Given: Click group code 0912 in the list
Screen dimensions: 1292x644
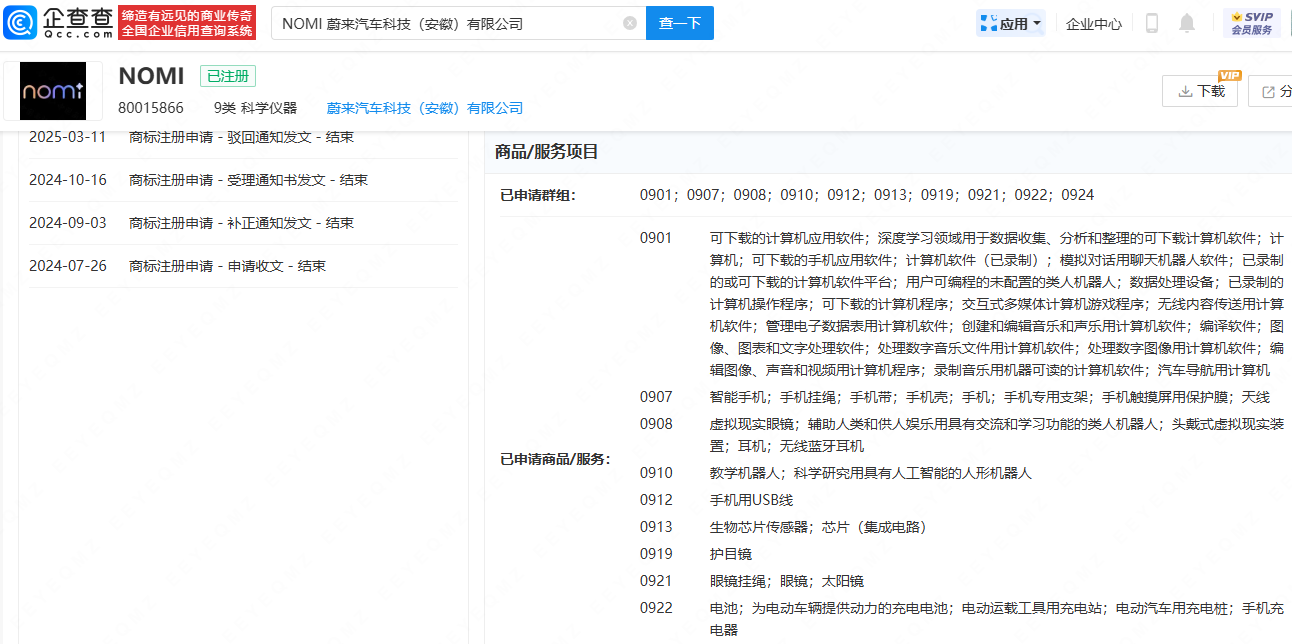Looking at the screenshot, I should (656, 500).
